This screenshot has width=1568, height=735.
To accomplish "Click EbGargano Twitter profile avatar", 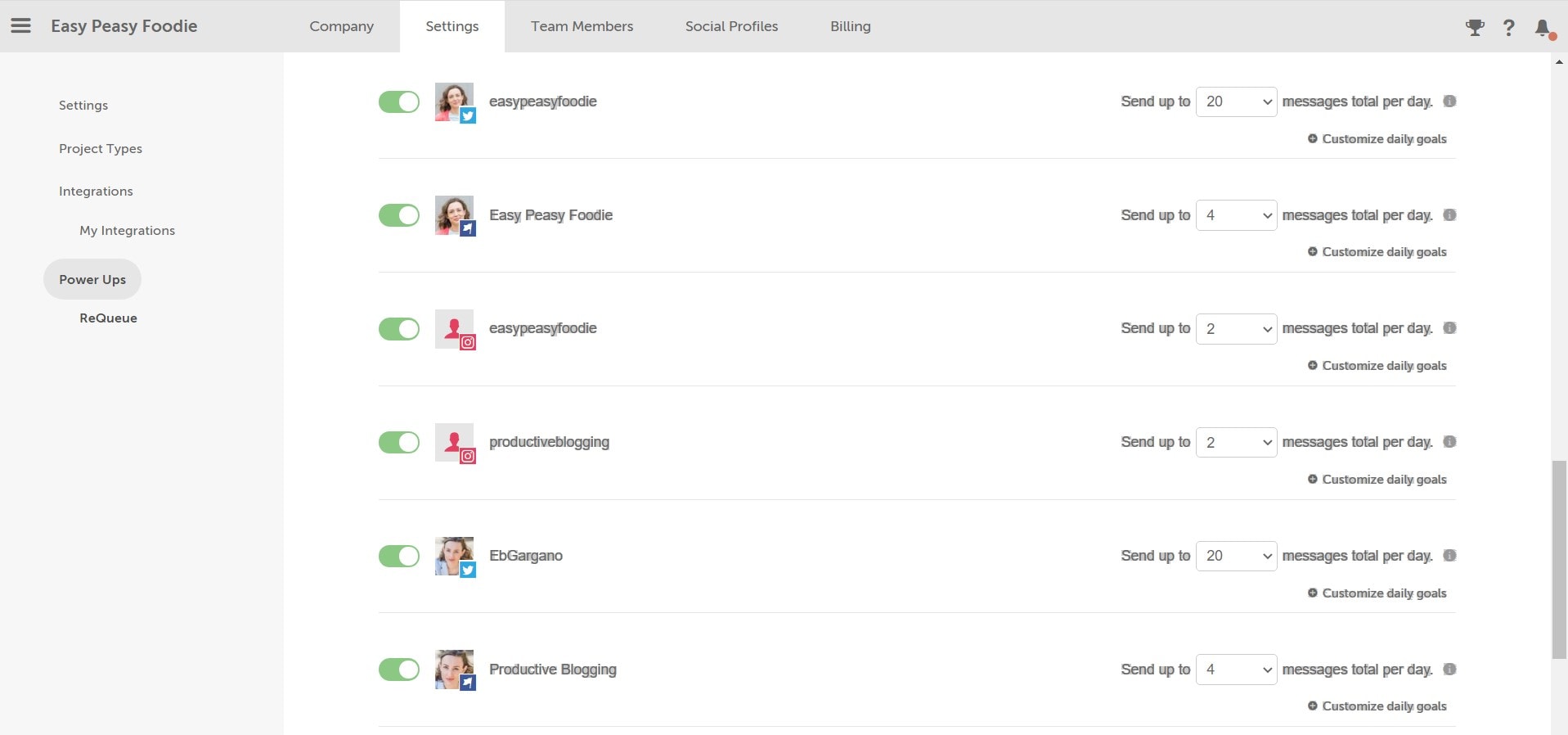I will 455,557.
